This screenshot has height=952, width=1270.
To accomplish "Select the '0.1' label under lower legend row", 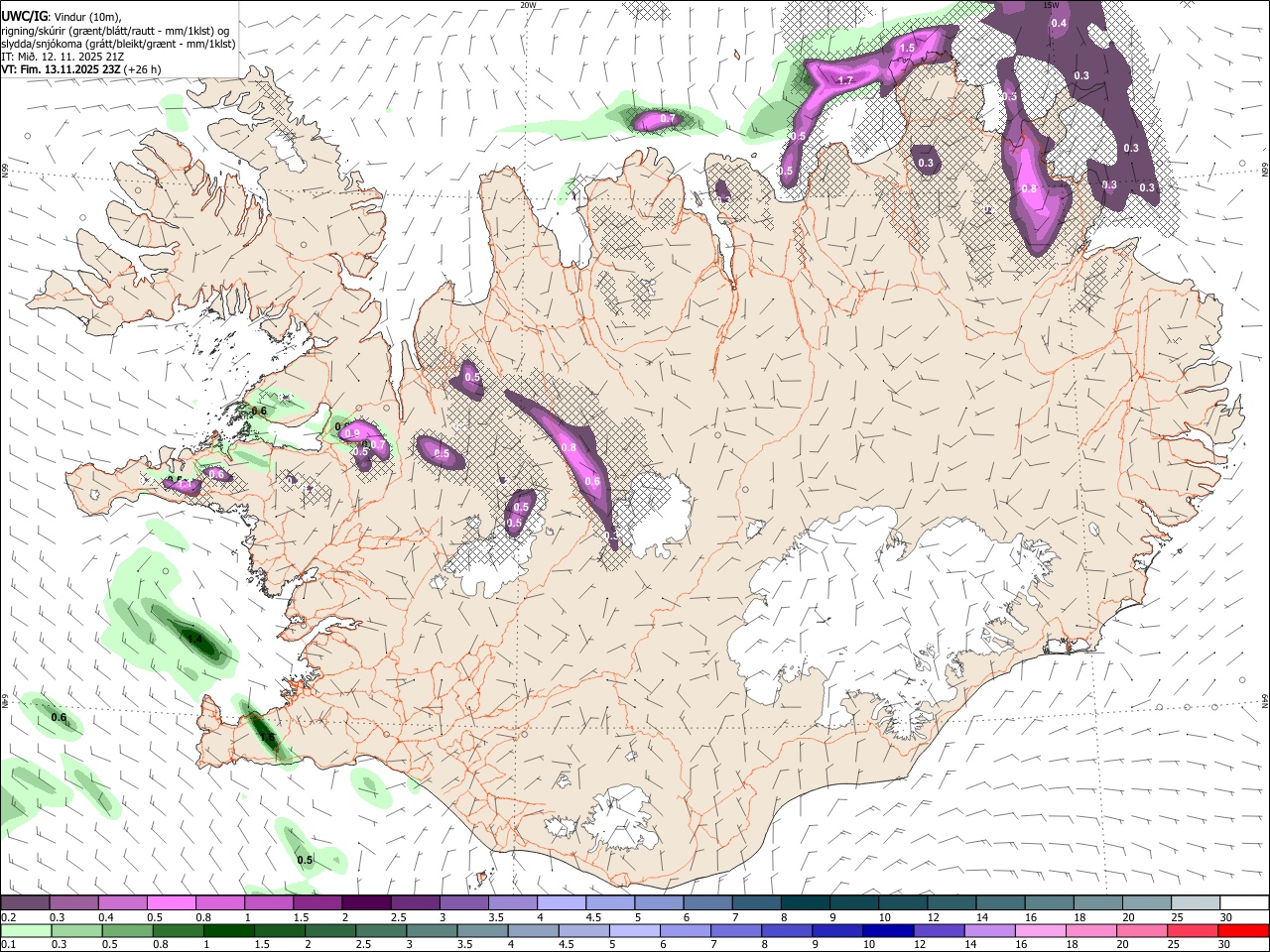I will click(x=7, y=944).
